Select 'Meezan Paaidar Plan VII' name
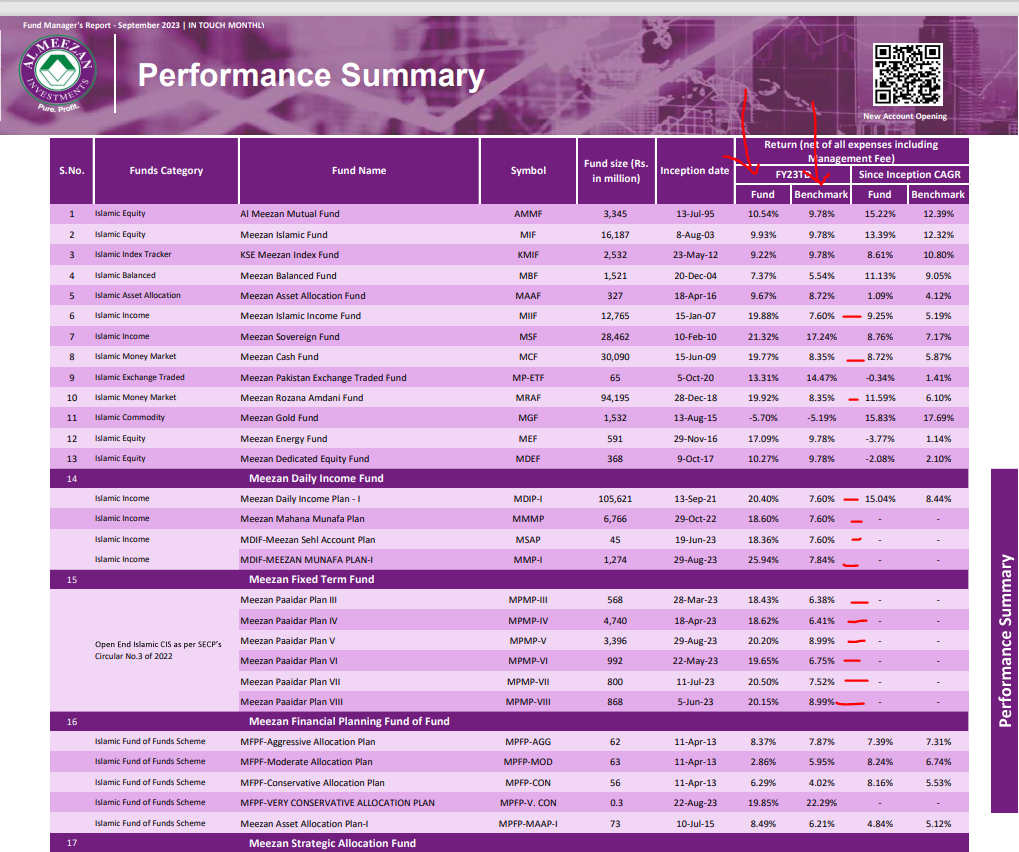Viewport: 1019px width, 852px height. [x=290, y=682]
